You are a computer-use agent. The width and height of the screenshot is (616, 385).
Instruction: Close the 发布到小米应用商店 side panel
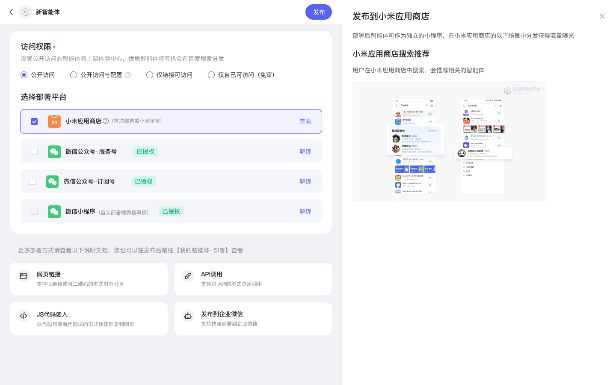point(602,16)
